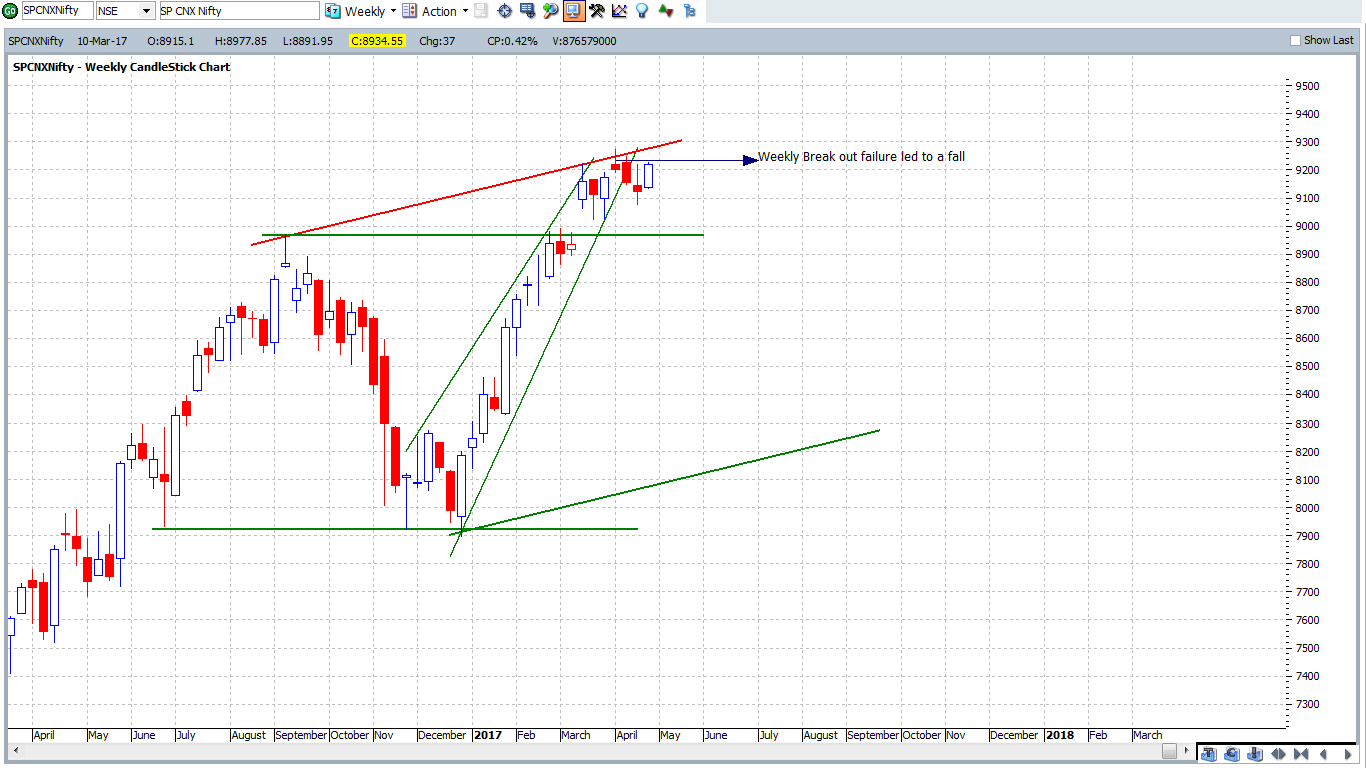The image size is (1366, 768).
Task: Click the red and green triangles icon
Action: pos(665,11)
